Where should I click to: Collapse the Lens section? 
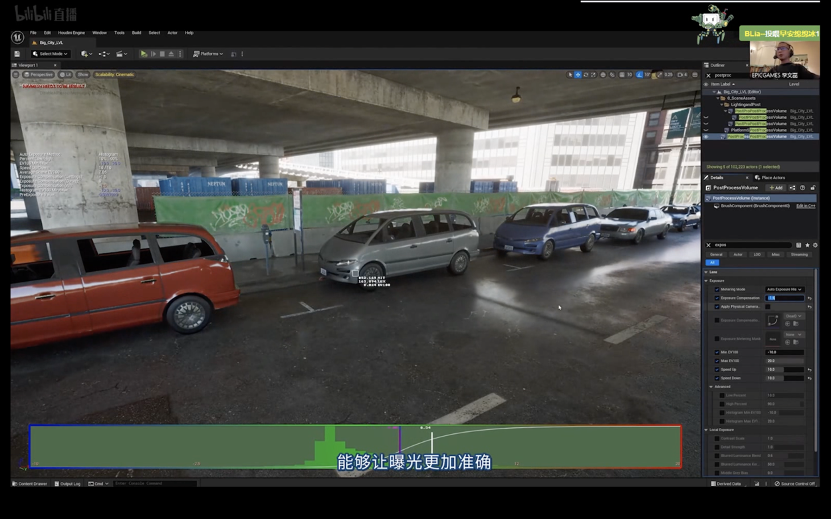tap(706, 272)
